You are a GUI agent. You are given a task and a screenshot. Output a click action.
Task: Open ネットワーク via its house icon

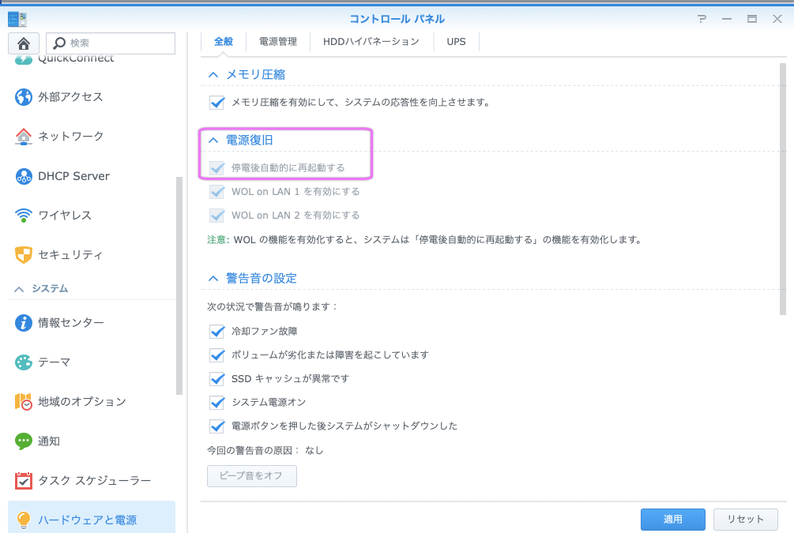[x=23, y=136]
